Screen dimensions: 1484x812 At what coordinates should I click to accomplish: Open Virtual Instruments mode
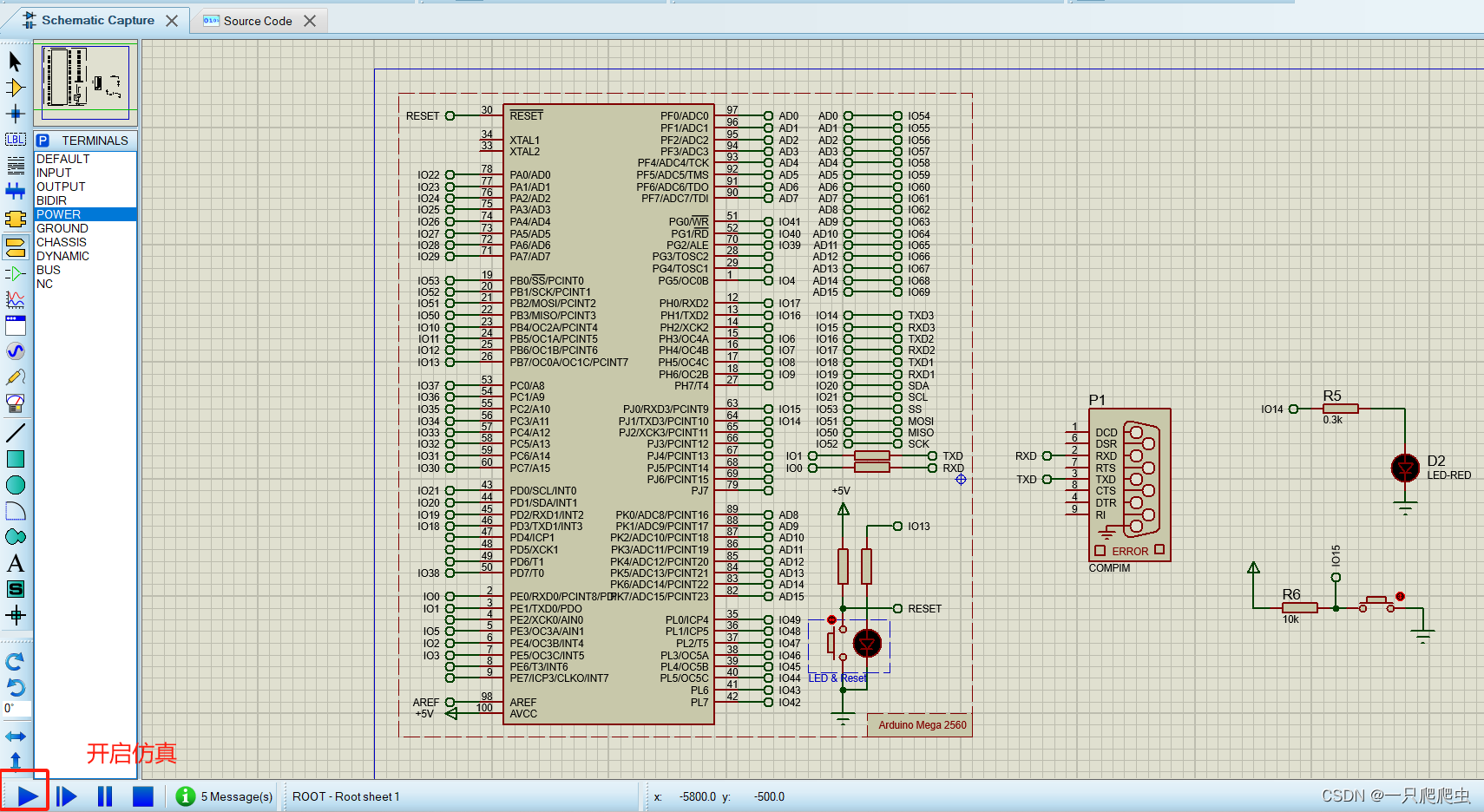(x=15, y=403)
